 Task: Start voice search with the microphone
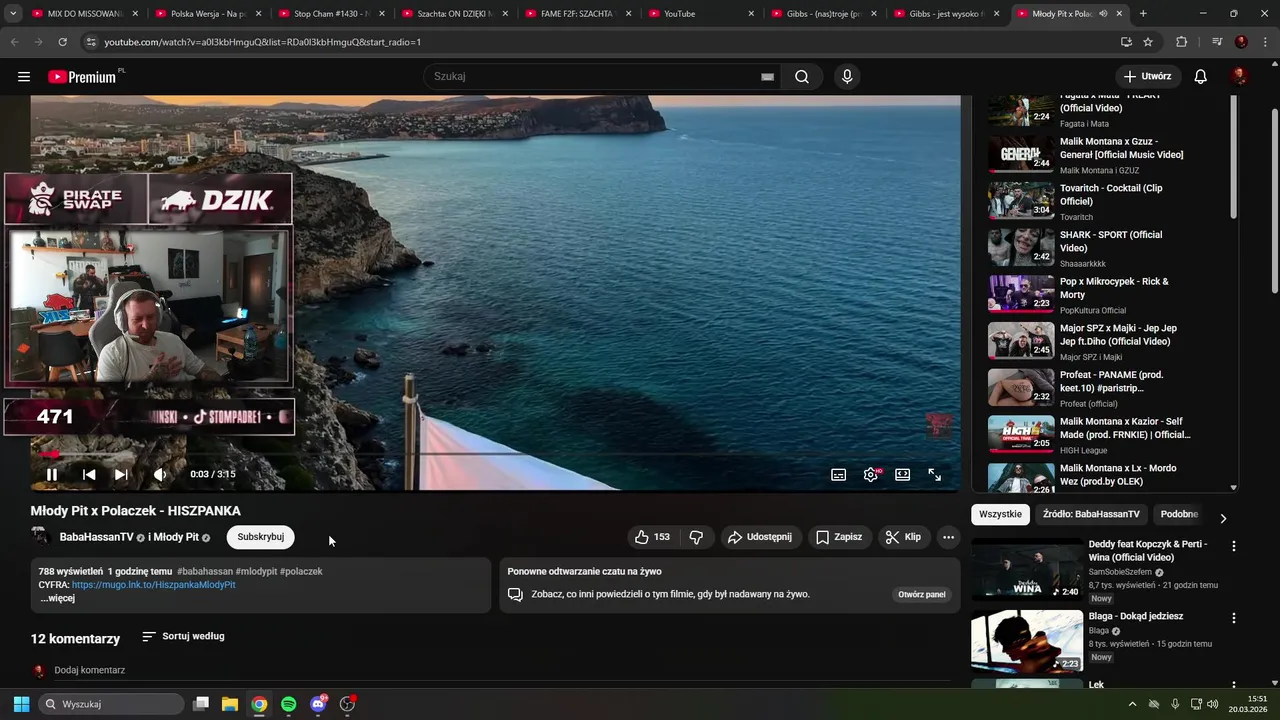click(847, 77)
